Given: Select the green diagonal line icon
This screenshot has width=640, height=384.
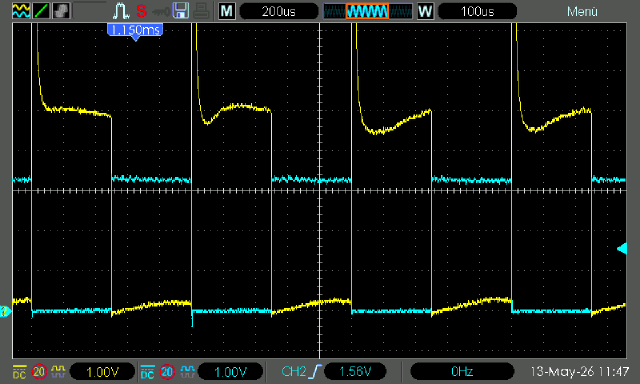Looking at the screenshot, I should click(41, 11).
